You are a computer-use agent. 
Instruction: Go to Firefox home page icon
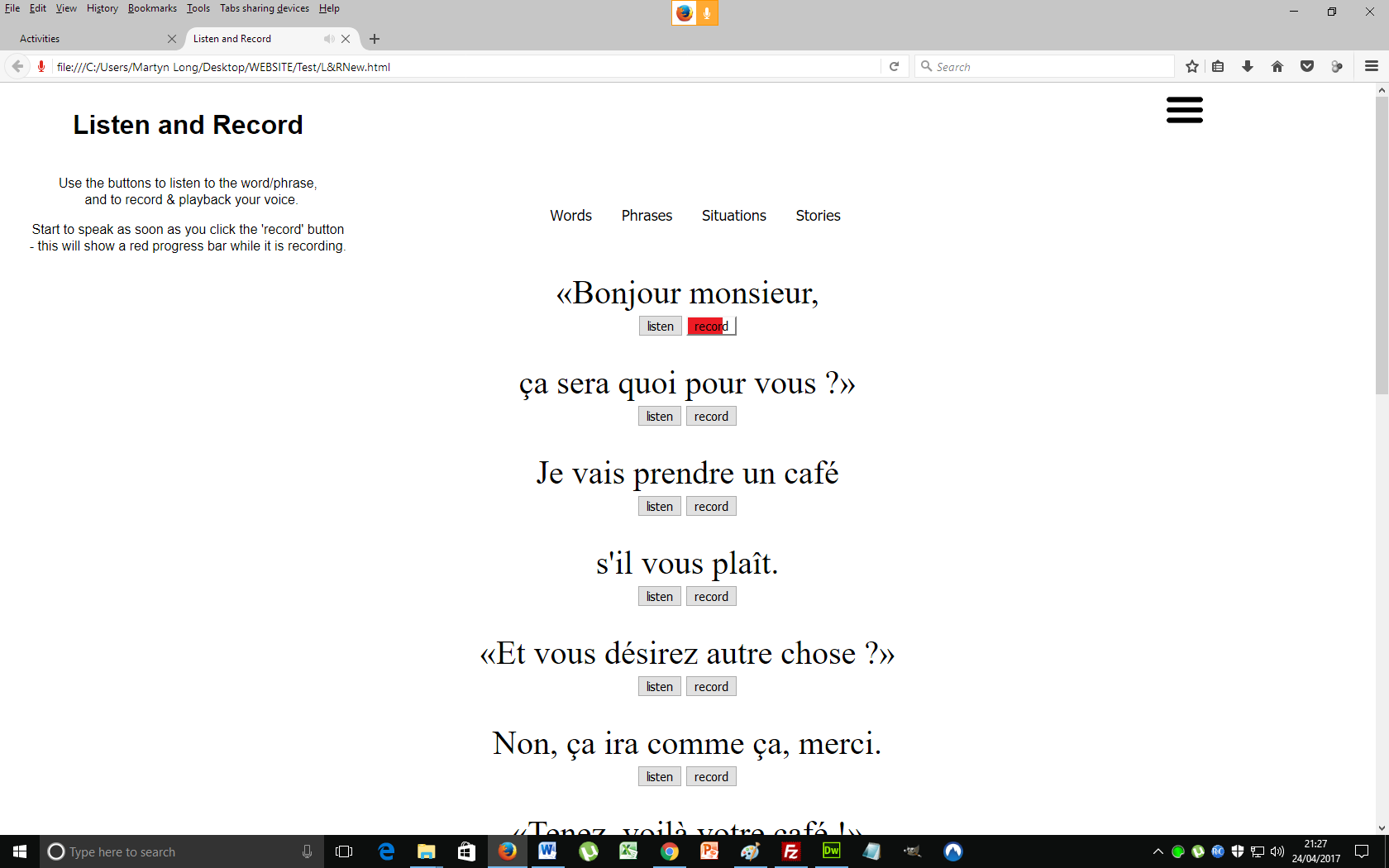1277,66
